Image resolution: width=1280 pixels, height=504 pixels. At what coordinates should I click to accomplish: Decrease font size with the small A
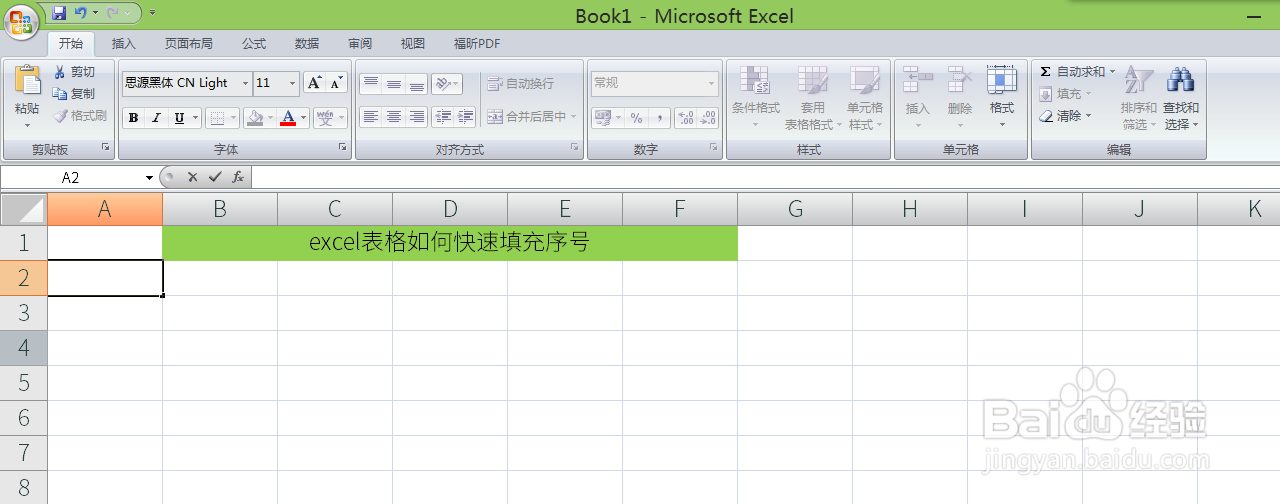[336, 83]
